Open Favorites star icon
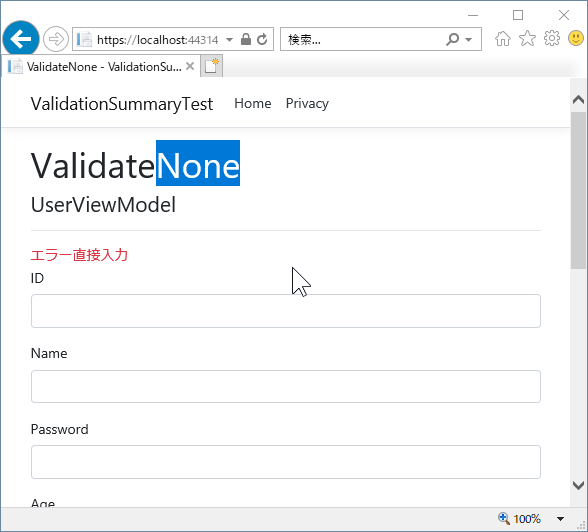Image resolution: width=588 pixels, height=532 pixels. coord(527,38)
